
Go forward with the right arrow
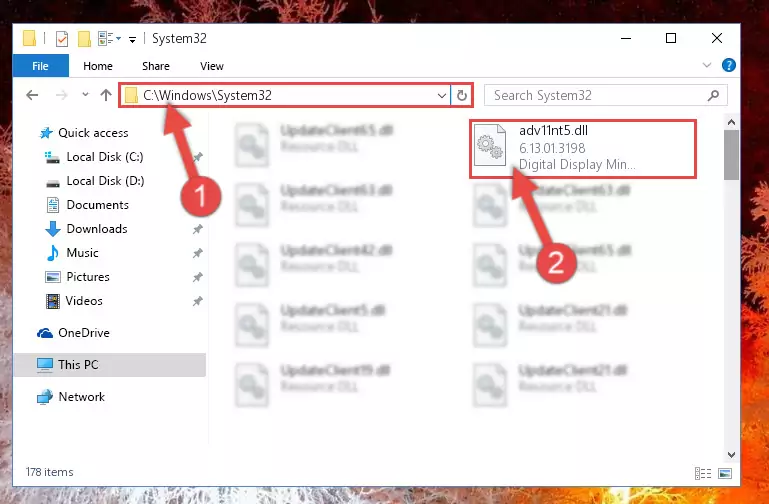pyautogui.click(x=62, y=95)
